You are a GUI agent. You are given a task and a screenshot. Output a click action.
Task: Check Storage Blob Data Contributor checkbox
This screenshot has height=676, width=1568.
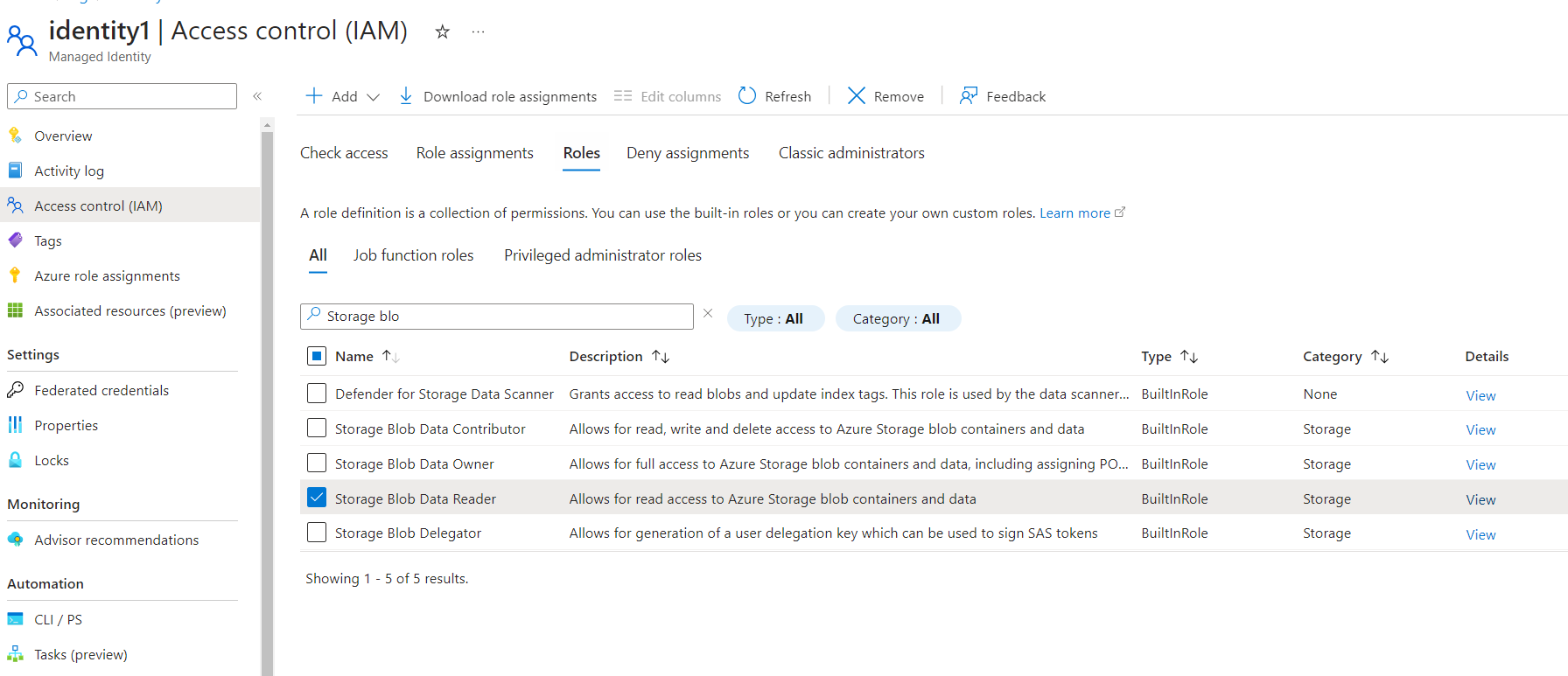(x=317, y=429)
